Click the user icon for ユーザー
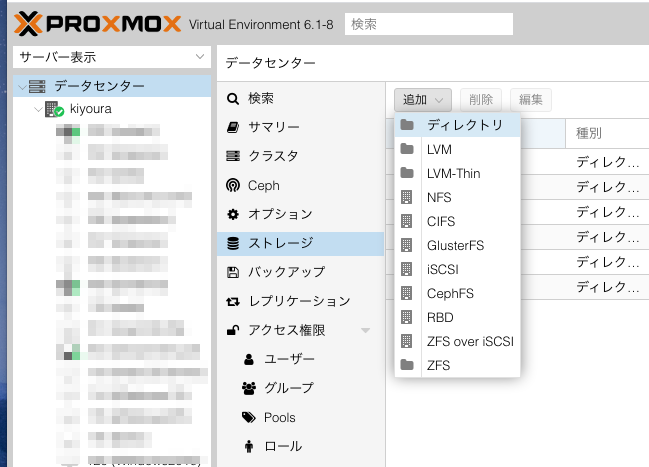Screen dimensions: 649x467 249,359
